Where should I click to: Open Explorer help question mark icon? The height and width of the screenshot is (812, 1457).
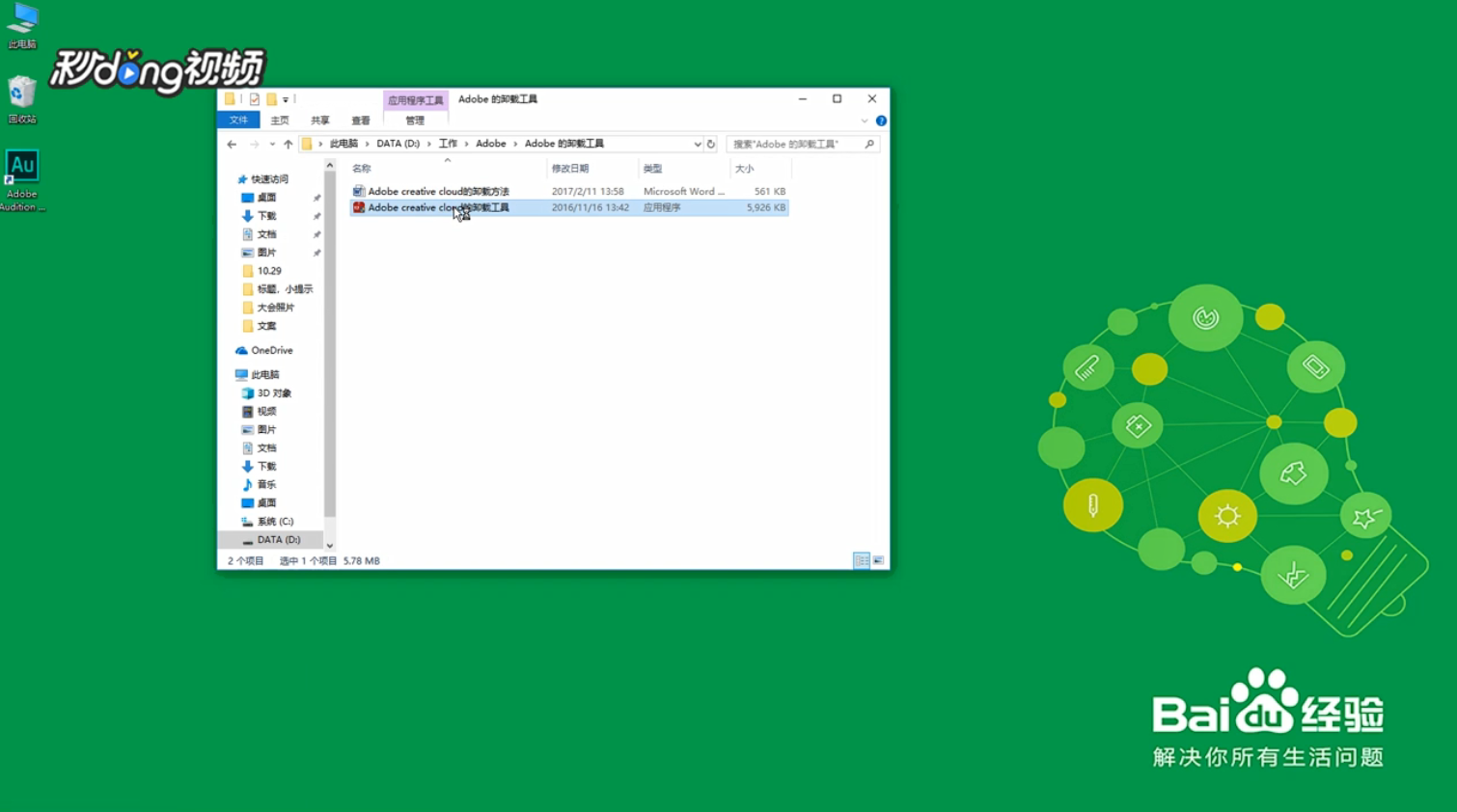click(x=881, y=121)
